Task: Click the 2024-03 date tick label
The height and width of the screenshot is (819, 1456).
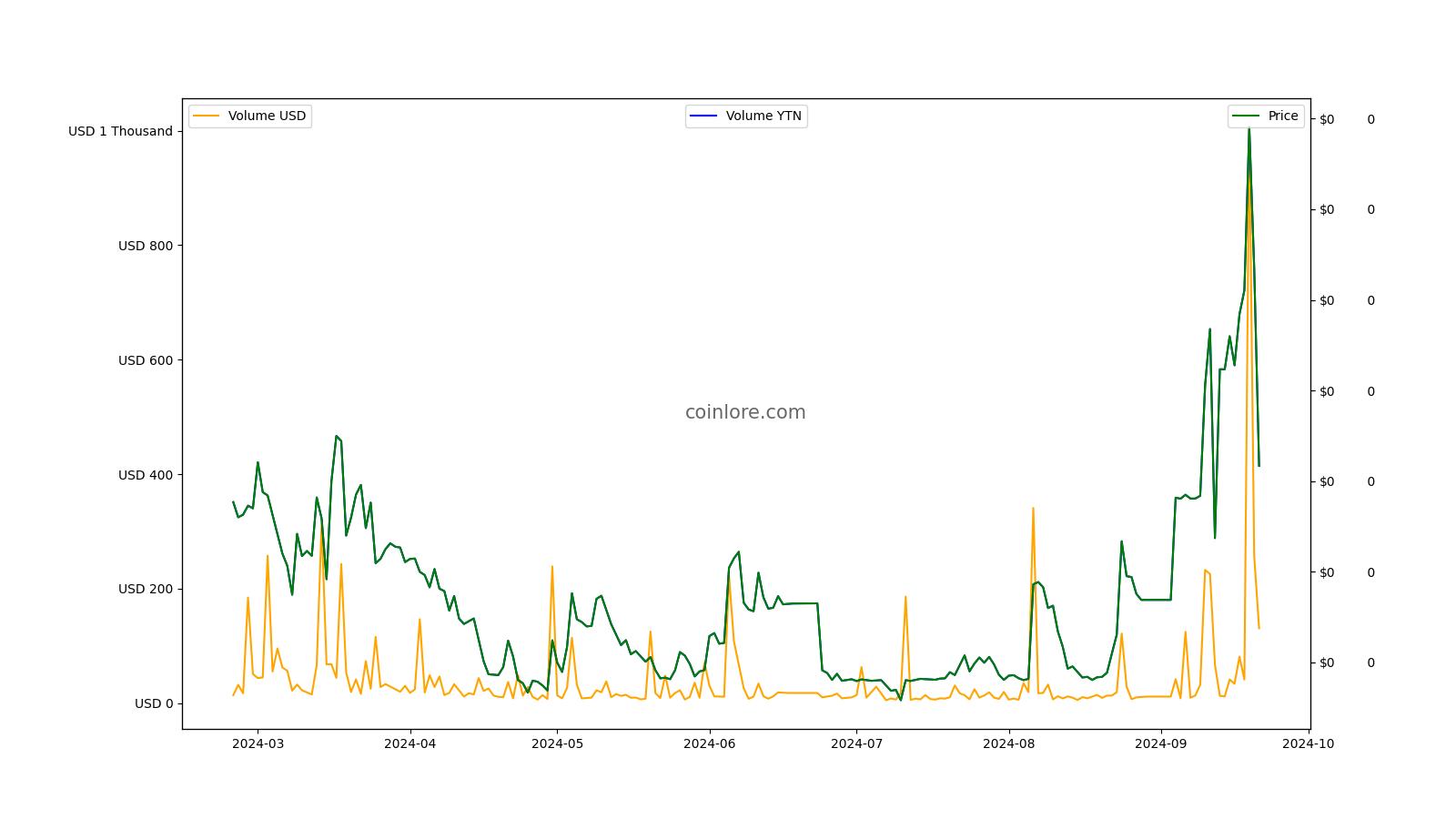Action: [258, 743]
